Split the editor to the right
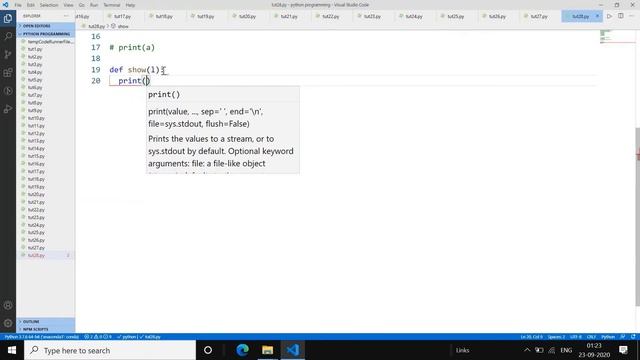Screen dimensions: 640x360 click(x=620, y=16)
